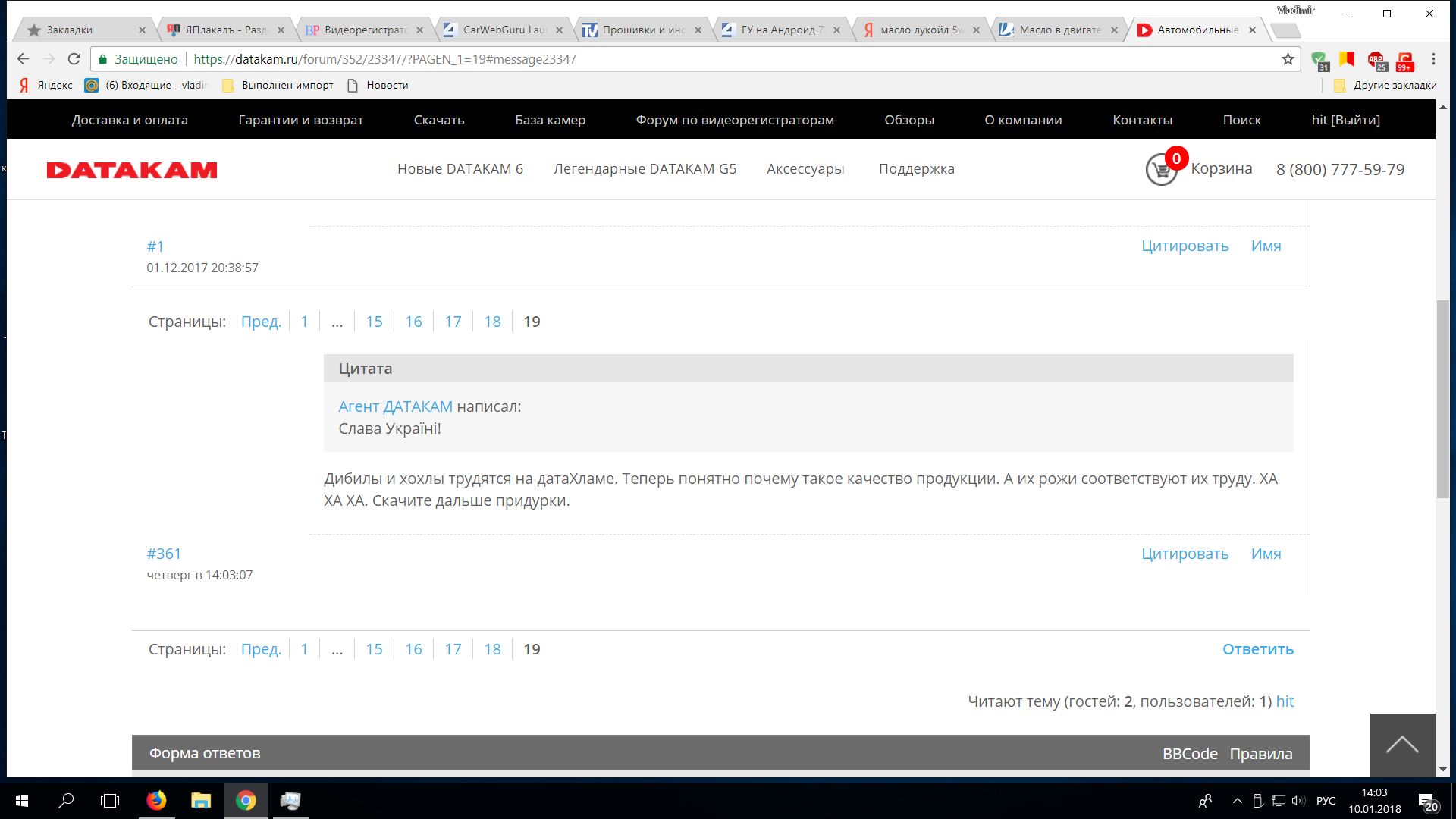Click the DATAKAM logo

(132, 170)
